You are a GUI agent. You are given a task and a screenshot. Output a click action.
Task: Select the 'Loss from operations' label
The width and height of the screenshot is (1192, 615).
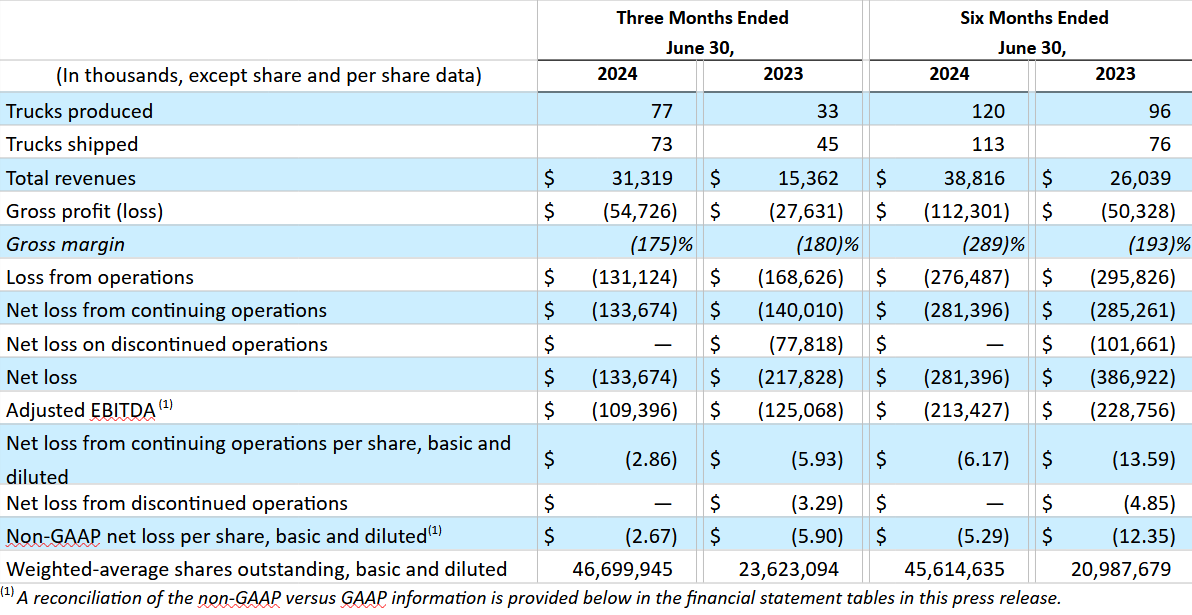click(x=100, y=277)
